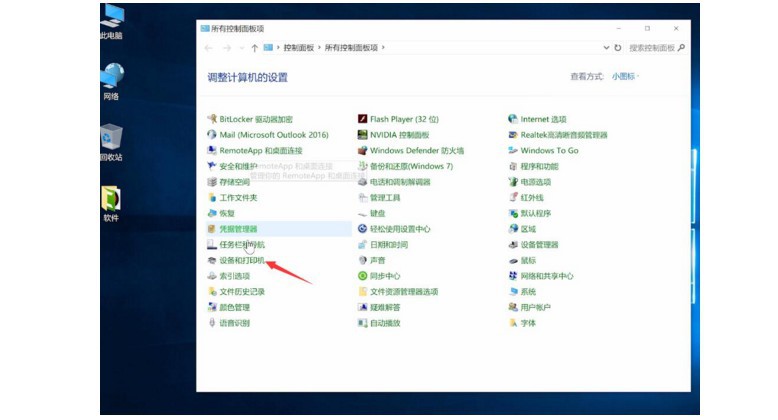The height and width of the screenshot is (420, 778).
Task: Open the Windows To Go icon
Action: (513, 150)
